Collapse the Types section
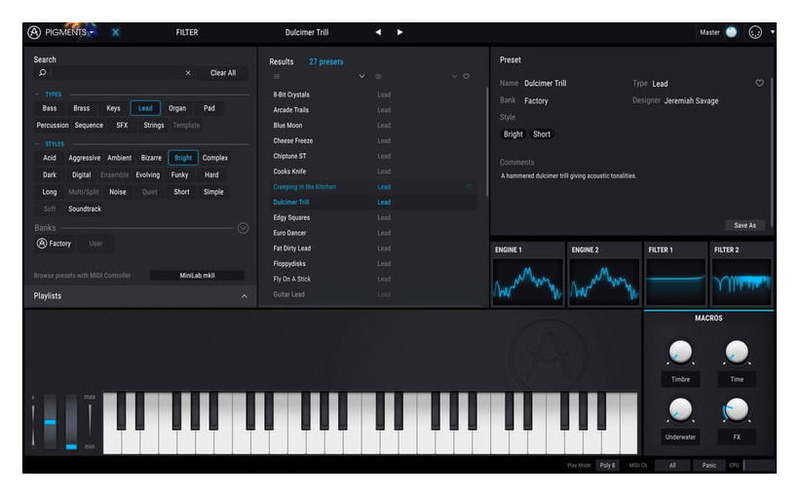This screenshot has height=496, width=799. [37, 94]
